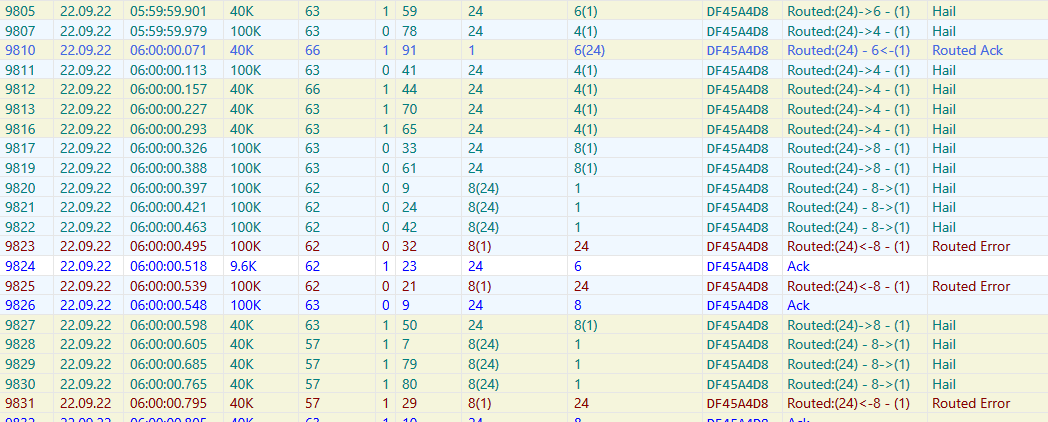The width and height of the screenshot is (1048, 422).
Task: Select row number 9816
Action: pyautogui.click(x=18, y=129)
